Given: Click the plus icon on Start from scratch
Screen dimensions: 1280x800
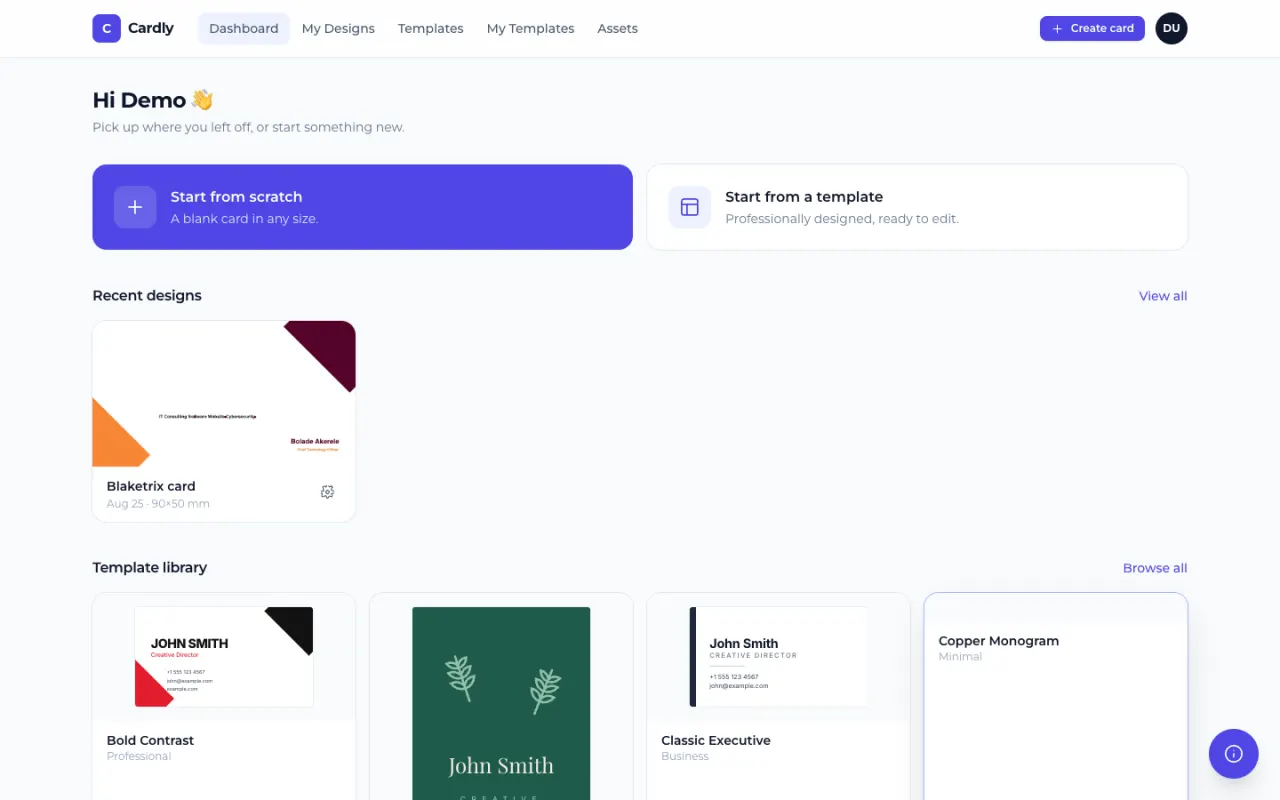Looking at the screenshot, I should (135, 207).
